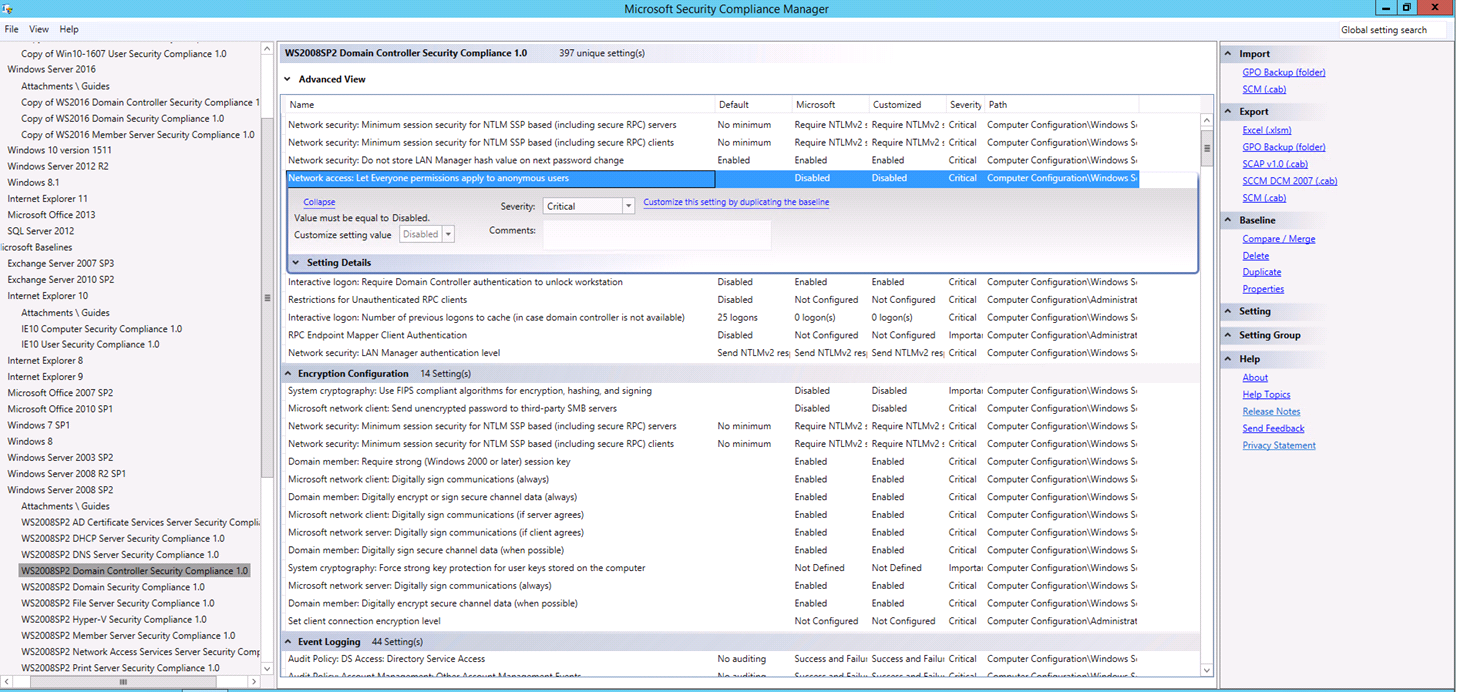The height and width of the screenshot is (692, 1457).
Task: Click the Compare / Merge baseline link
Action: tap(1279, 239)
